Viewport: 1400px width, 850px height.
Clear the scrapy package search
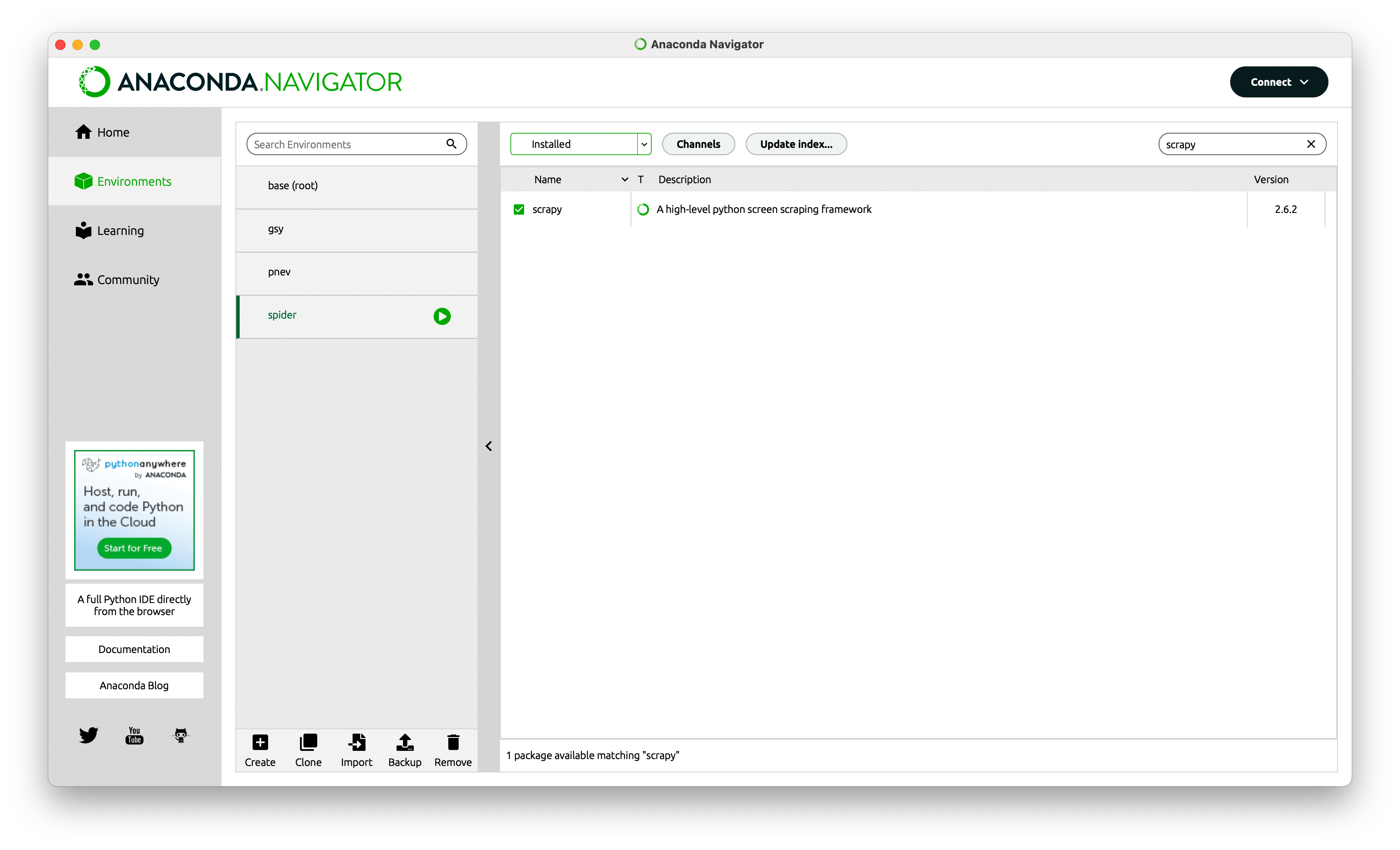(x=1311, y=144)
